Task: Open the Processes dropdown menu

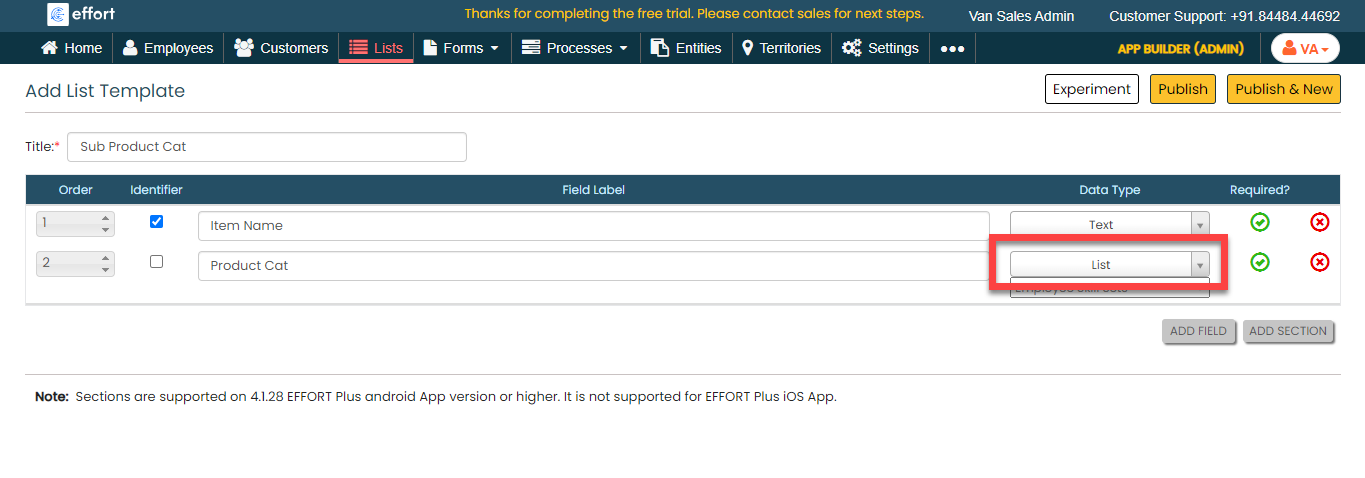Action: click(576, 48)
